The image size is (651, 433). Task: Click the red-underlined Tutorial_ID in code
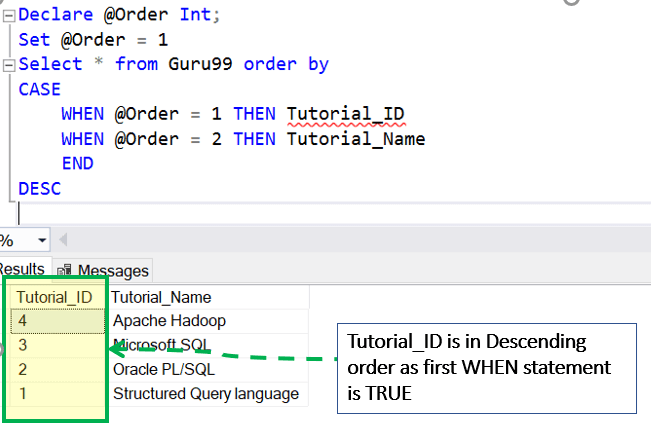(x=345, y=114)
